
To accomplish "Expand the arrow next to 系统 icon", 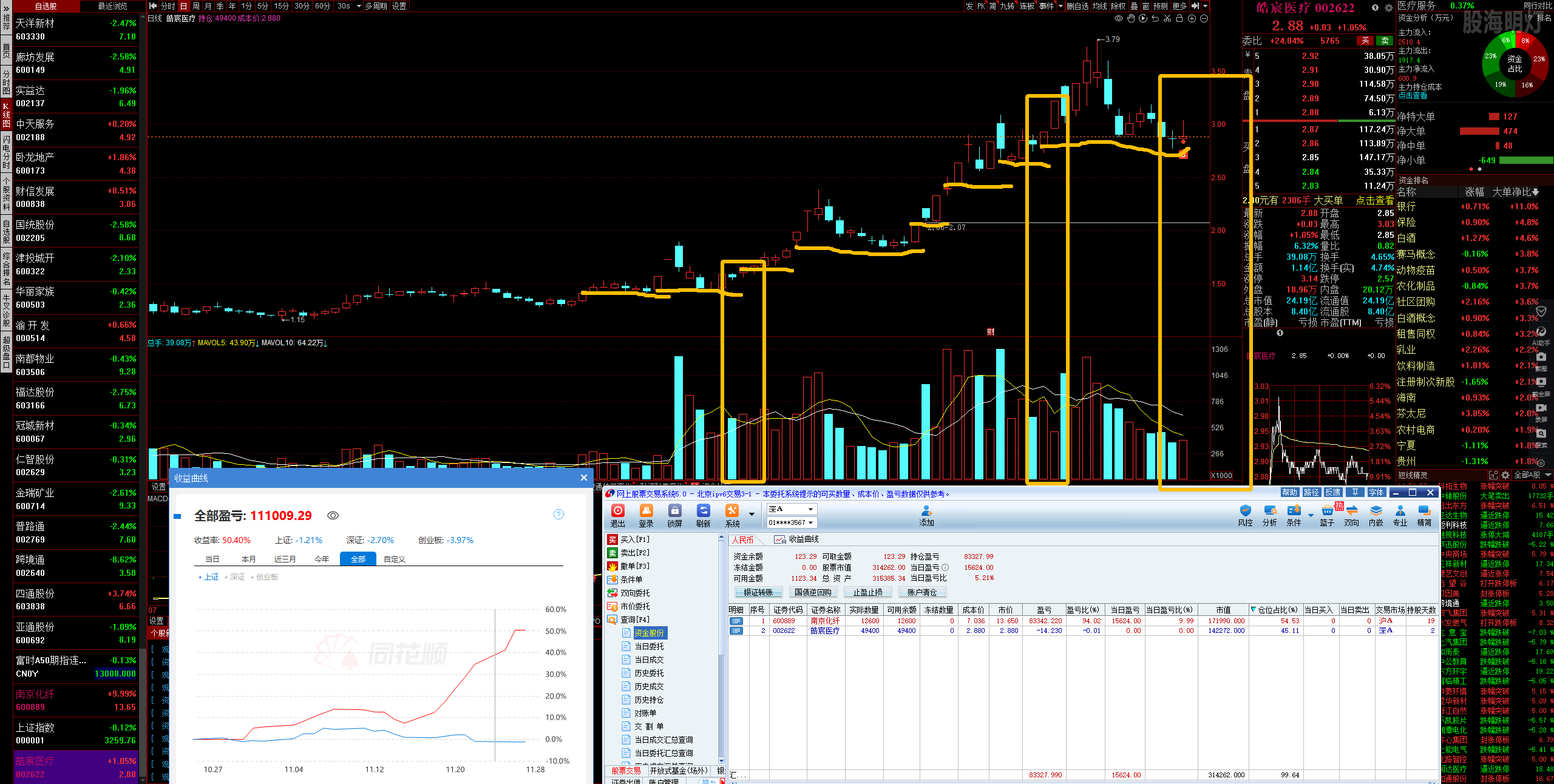I will coord(752,514).
